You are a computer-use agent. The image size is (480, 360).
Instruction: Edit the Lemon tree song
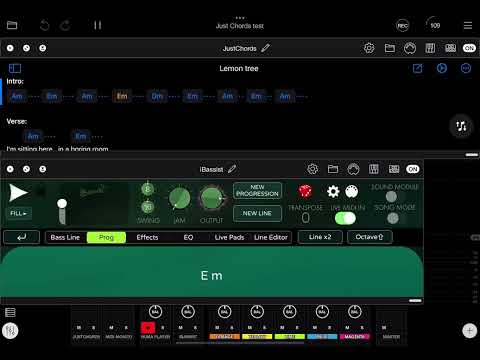417,68
